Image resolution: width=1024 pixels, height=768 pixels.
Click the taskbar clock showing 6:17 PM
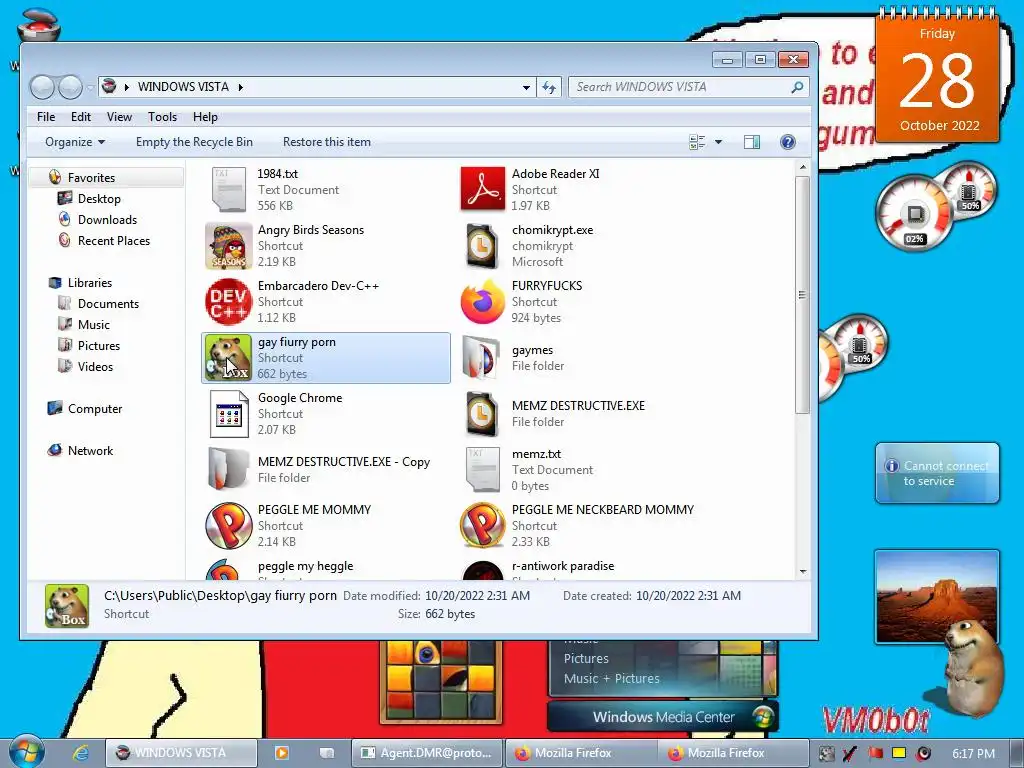973,753
